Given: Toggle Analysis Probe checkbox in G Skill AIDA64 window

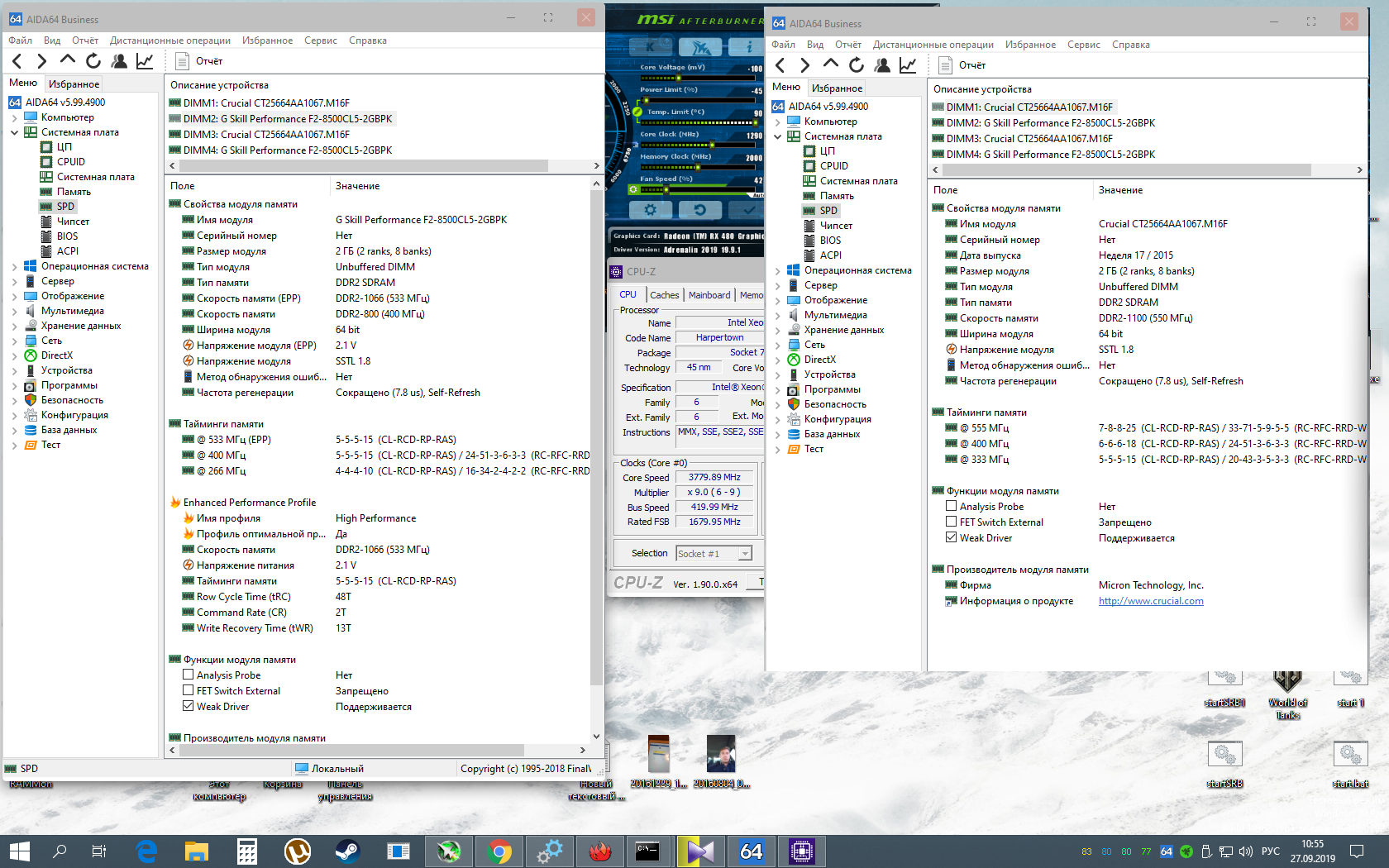Looking at the screenshot, I should (x=189, y=675).
